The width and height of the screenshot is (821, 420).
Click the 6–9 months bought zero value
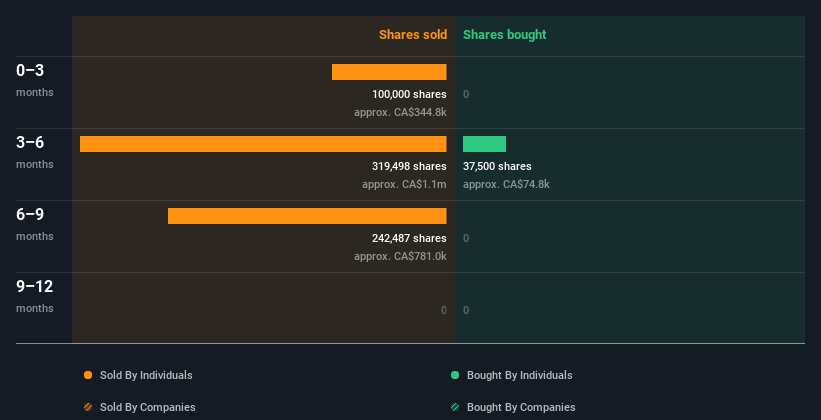[466, 238]
